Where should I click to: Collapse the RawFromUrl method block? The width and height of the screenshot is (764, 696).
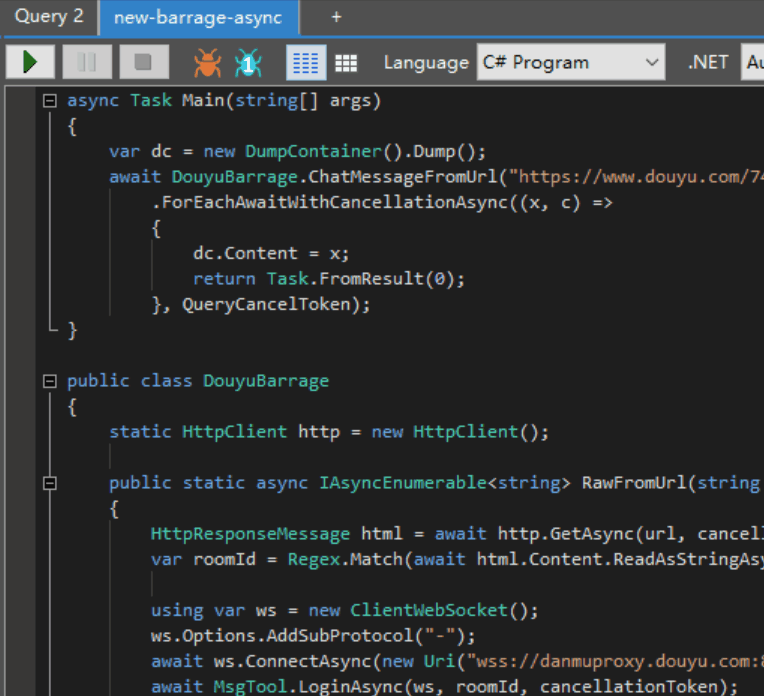coord(50,483)
